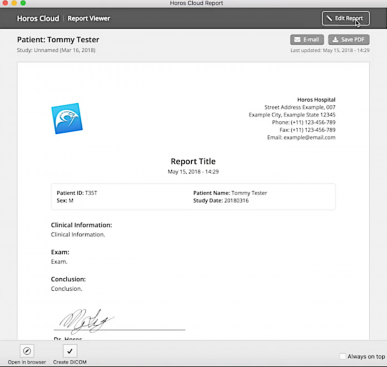Click the Horos Cloud header title
The width and height of the screenshot is (387, 367).
[38, 19]
